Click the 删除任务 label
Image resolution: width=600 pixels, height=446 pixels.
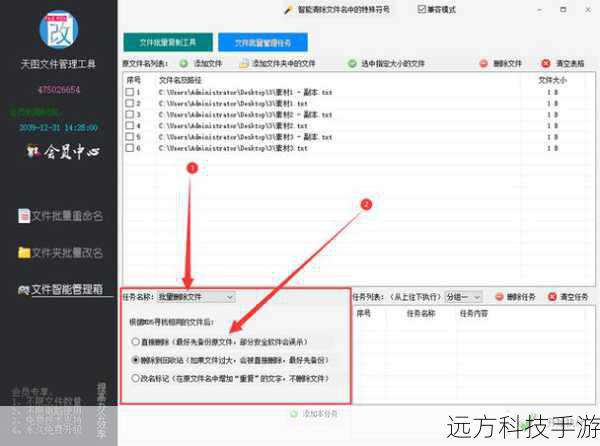(521, 297)
